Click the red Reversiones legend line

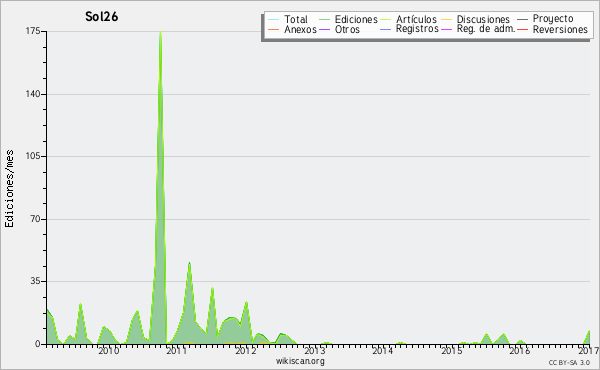(x=522, y=29)
